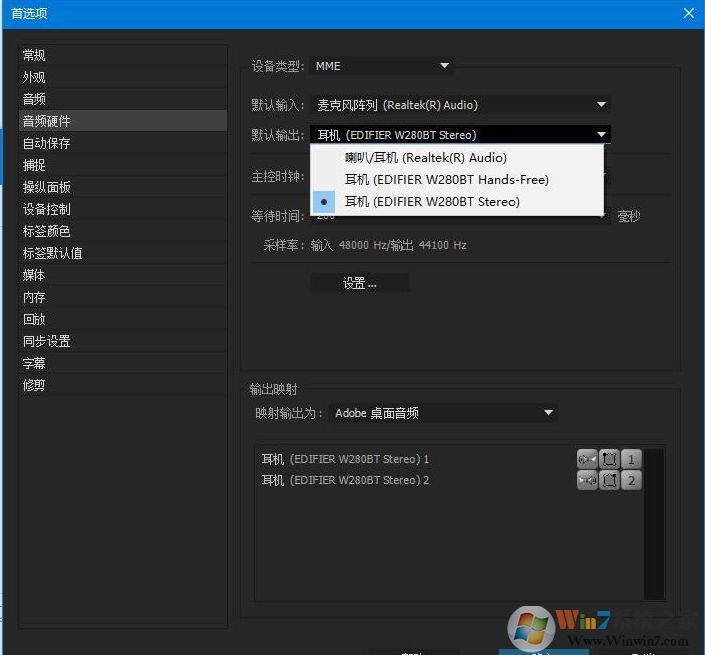Click the front-right surround icon in row 2

click(x=609, y=480)
